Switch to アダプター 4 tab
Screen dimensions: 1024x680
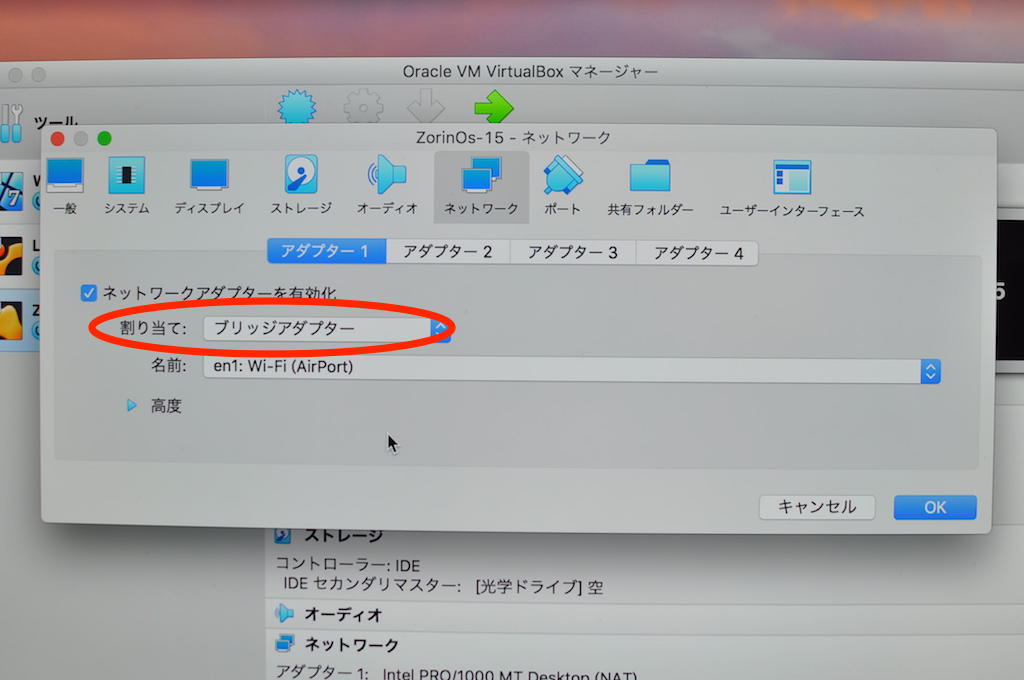tap(697, 253)
